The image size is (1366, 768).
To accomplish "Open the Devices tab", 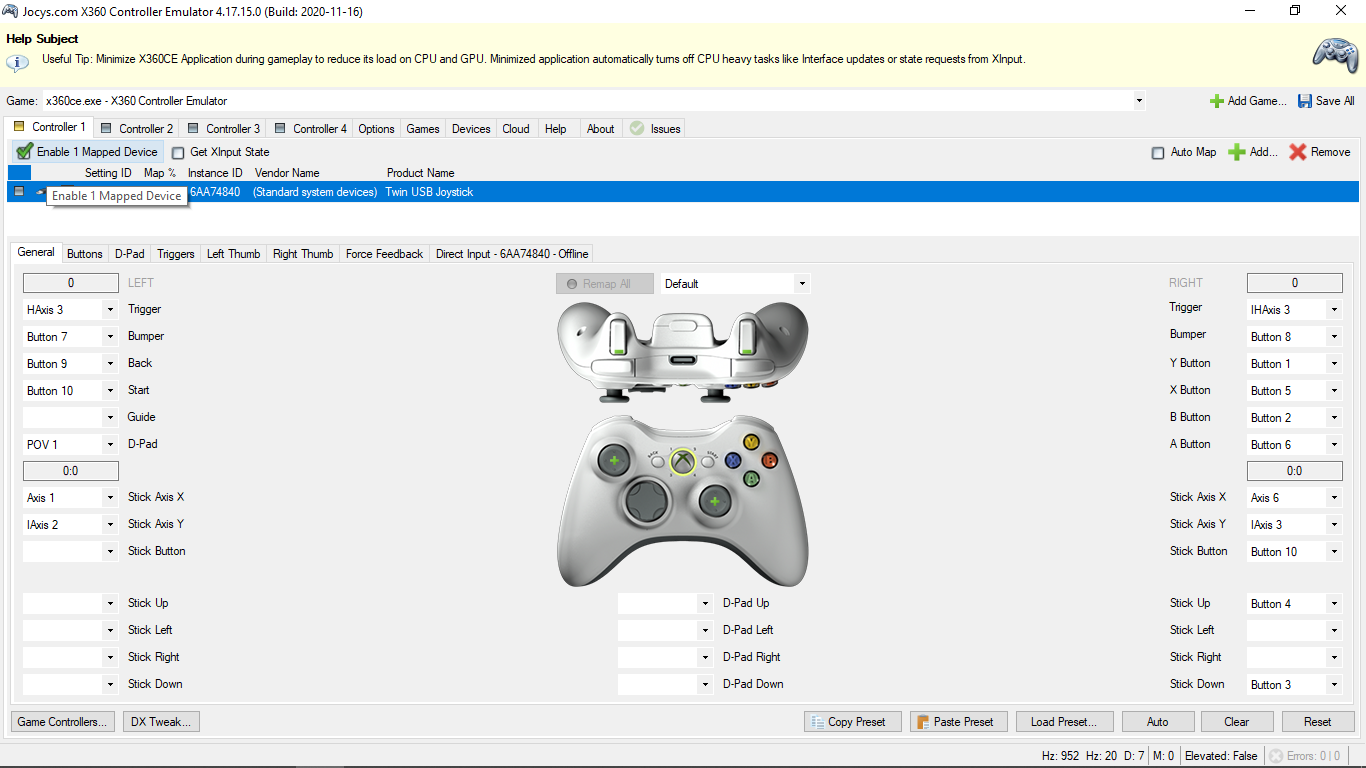I will point(471,128).
